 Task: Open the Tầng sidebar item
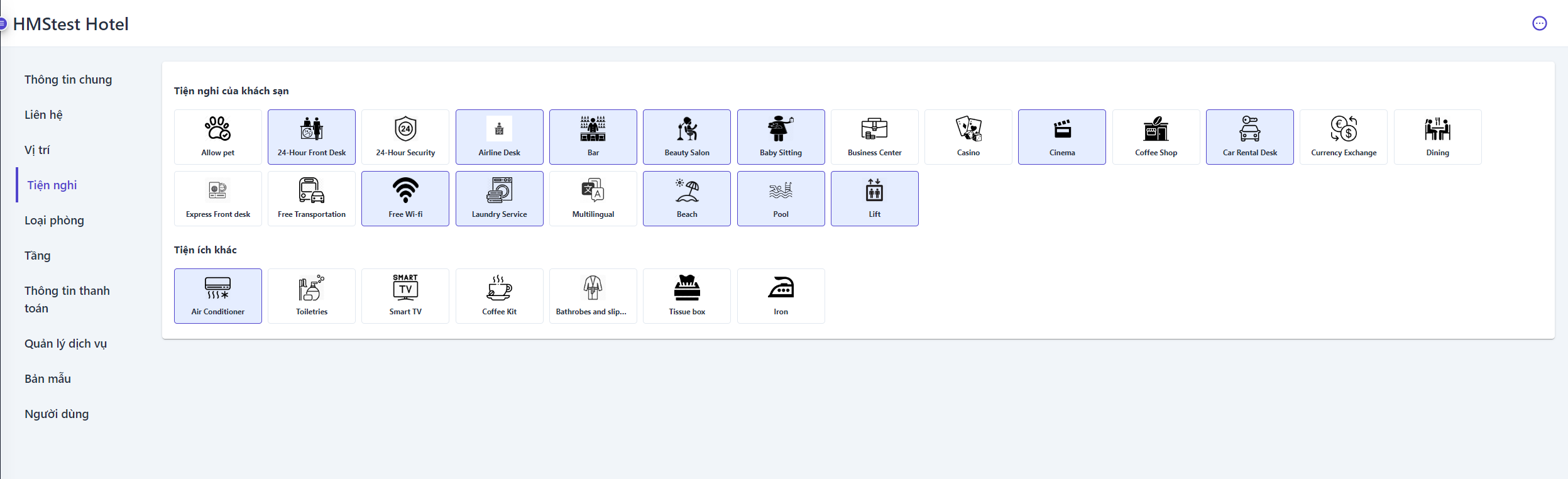pos(38,255)
